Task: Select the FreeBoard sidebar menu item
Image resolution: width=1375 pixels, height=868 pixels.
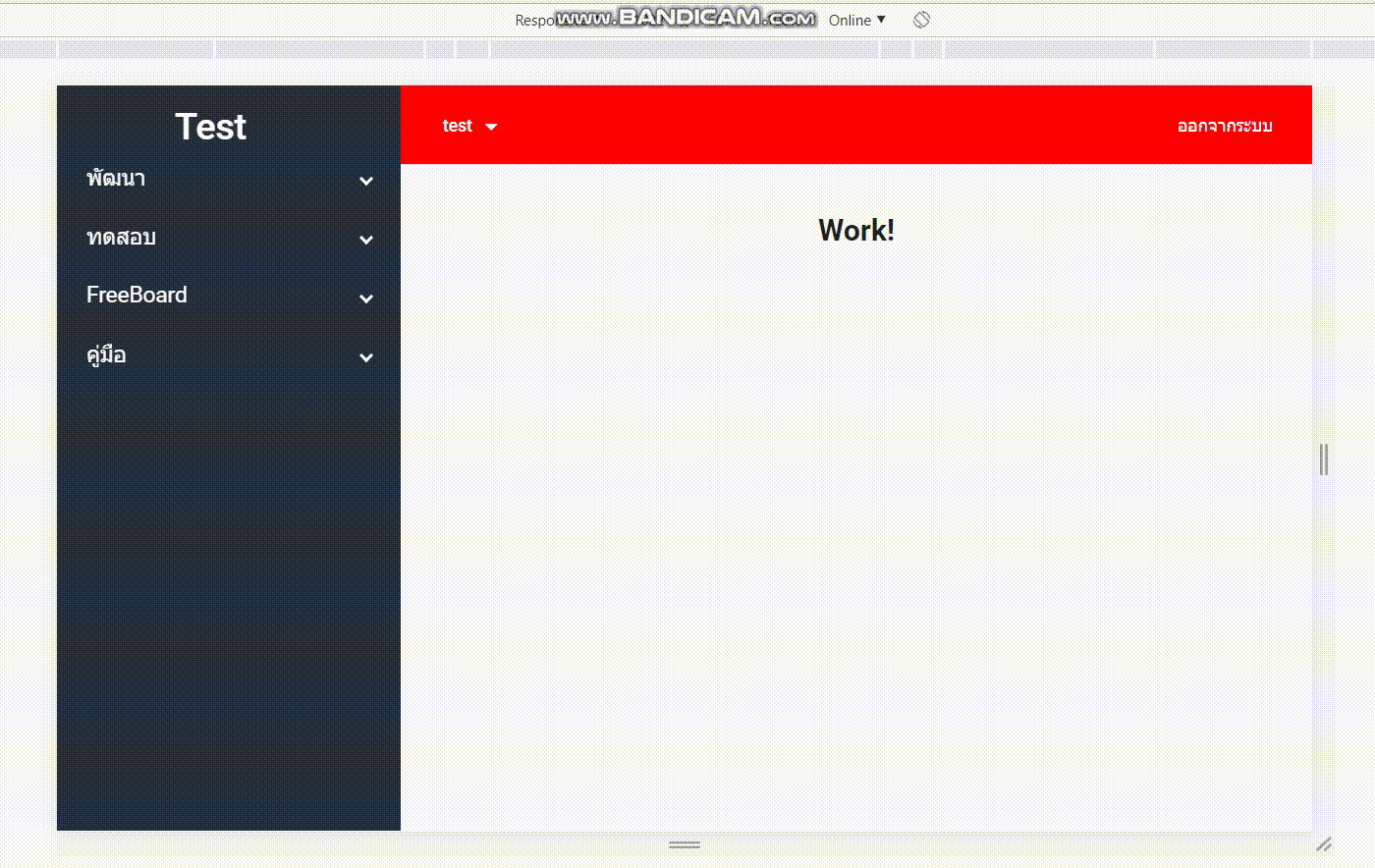Action: [x=137, y=295]
